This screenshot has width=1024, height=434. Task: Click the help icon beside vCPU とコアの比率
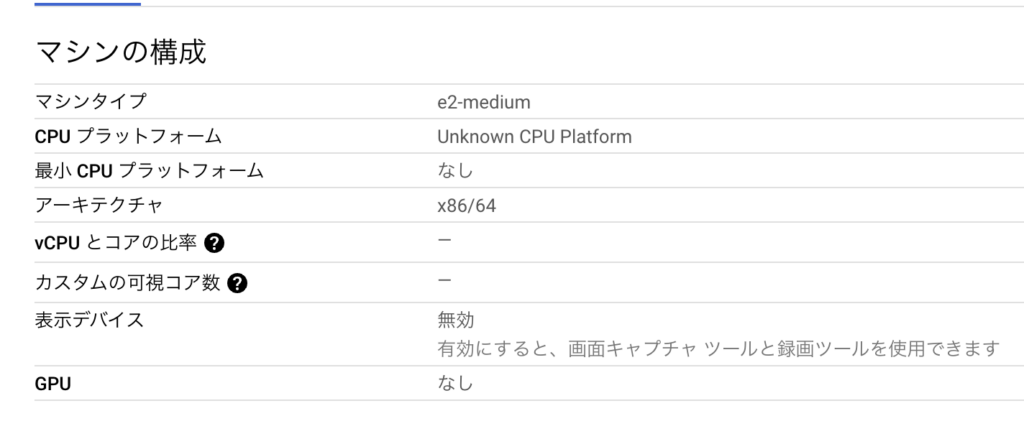(x=214, y=243)
